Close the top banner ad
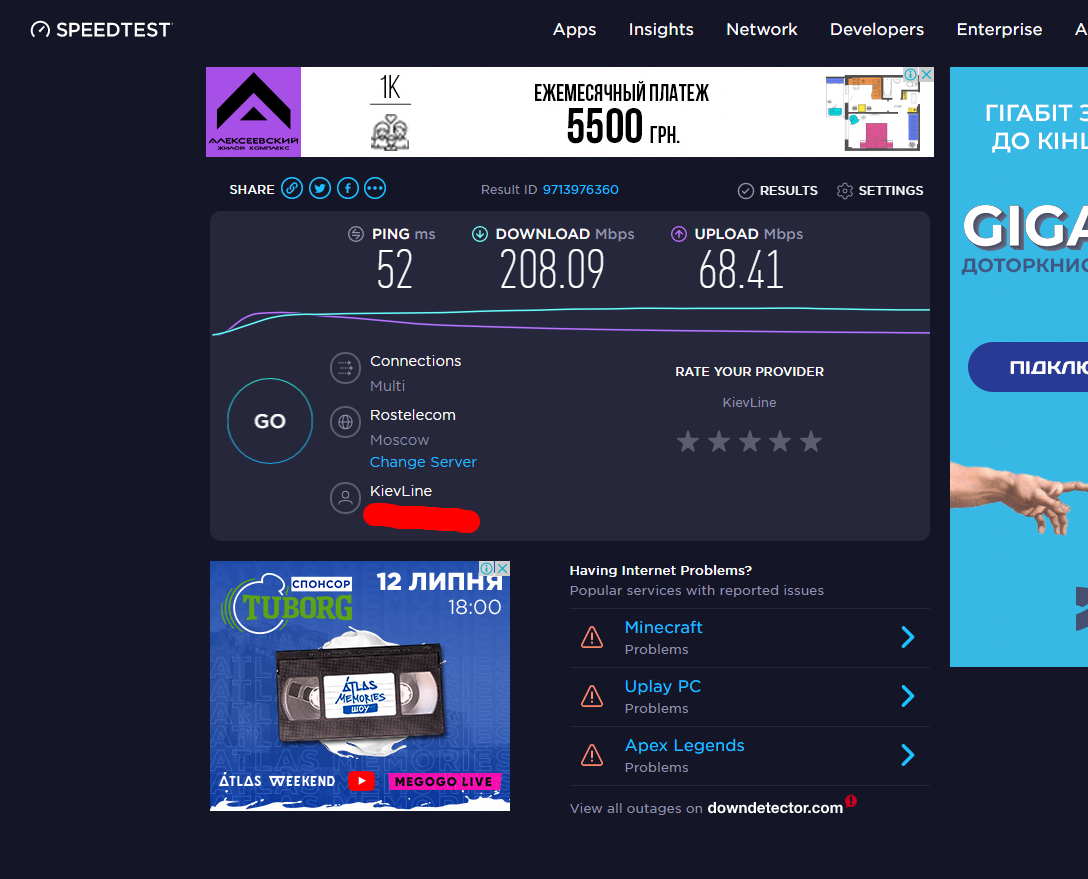 [926, 74]
